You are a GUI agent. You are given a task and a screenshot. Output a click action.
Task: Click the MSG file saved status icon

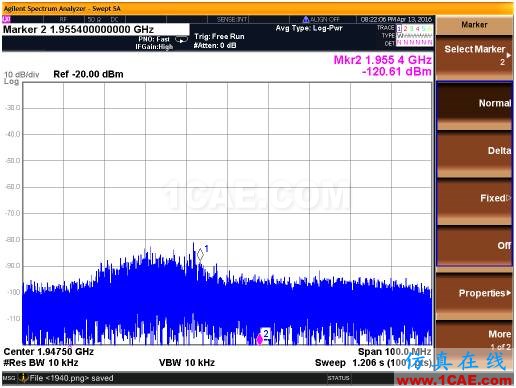click(x=23, y=378)
